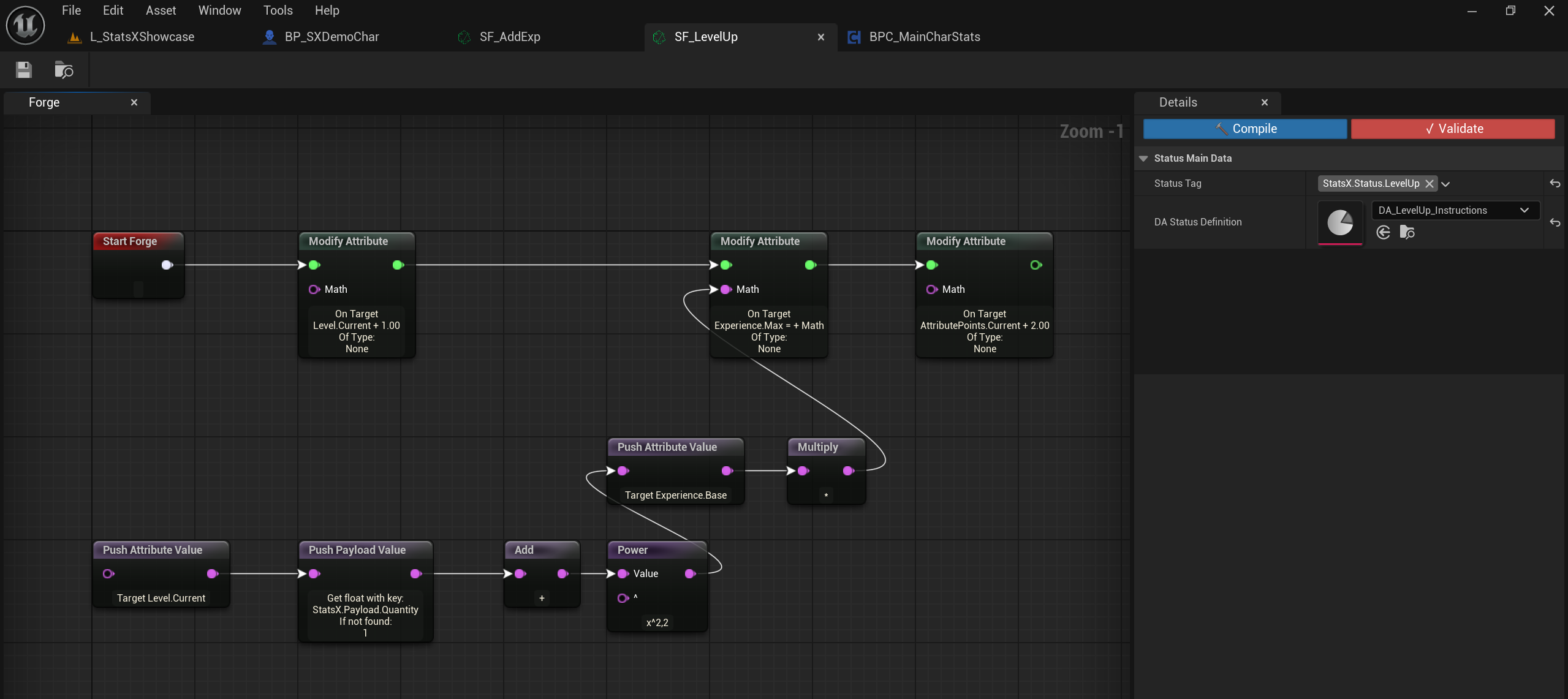Viewport: 1568px width, 699px height.
Task: Use selected asset arrow for DA Status Definition
Action: 1383,232
